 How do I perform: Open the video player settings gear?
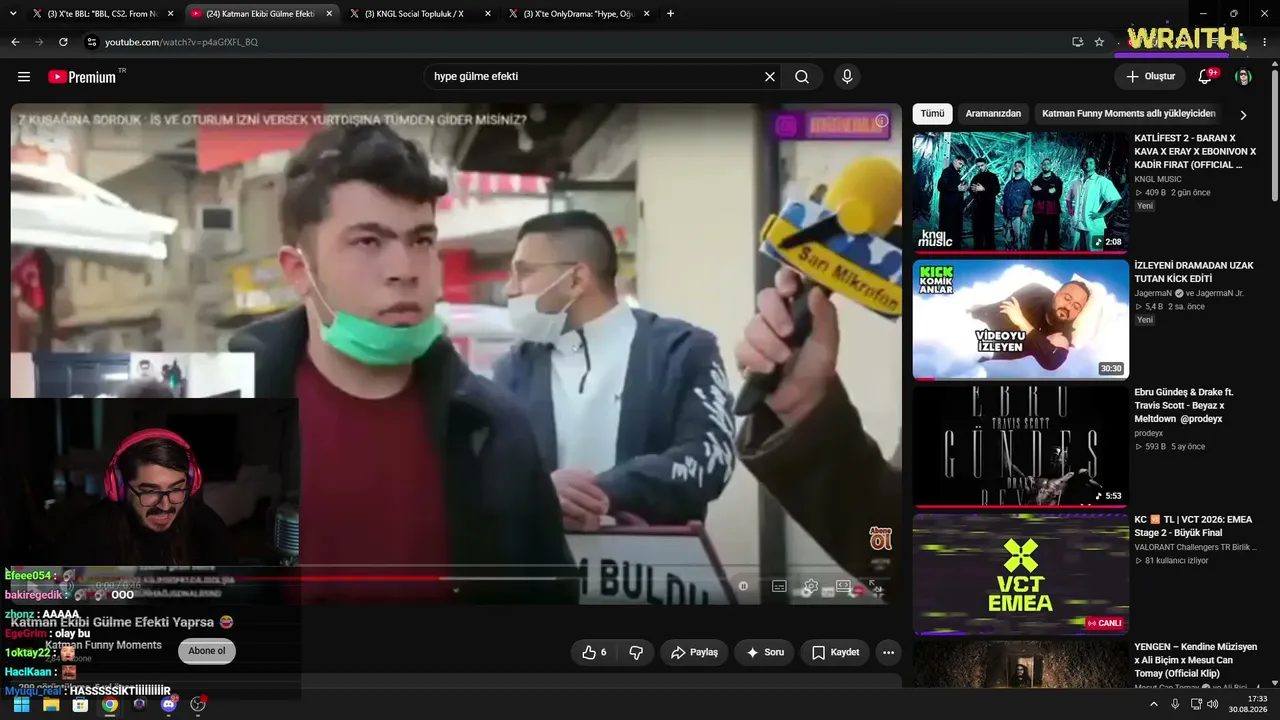[811, 586]
